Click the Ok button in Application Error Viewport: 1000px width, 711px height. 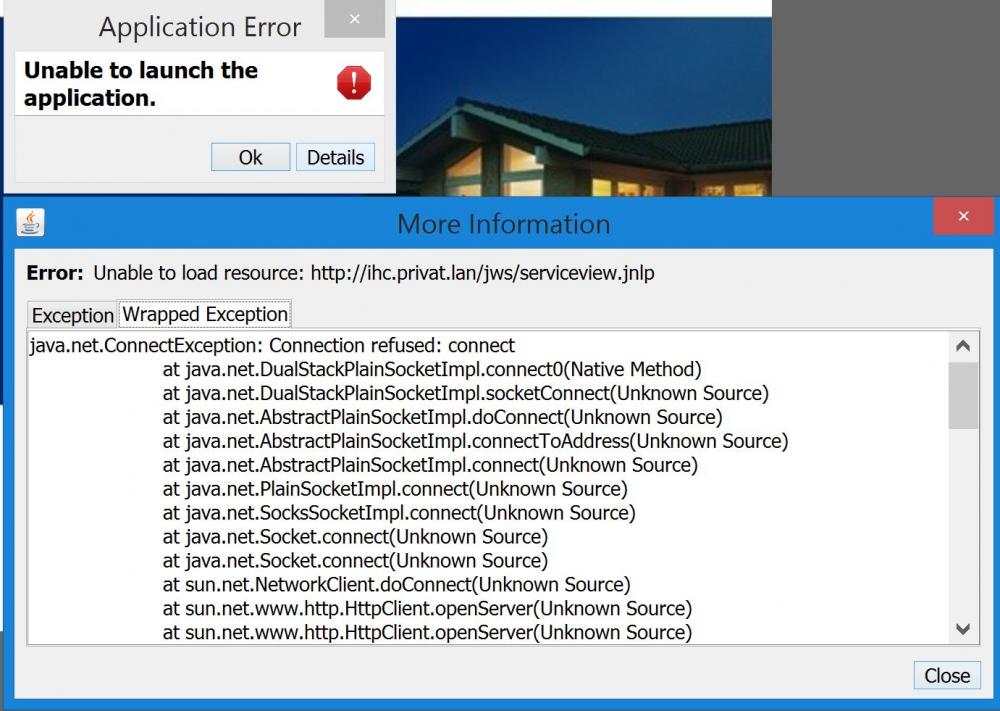coord(250,157)
